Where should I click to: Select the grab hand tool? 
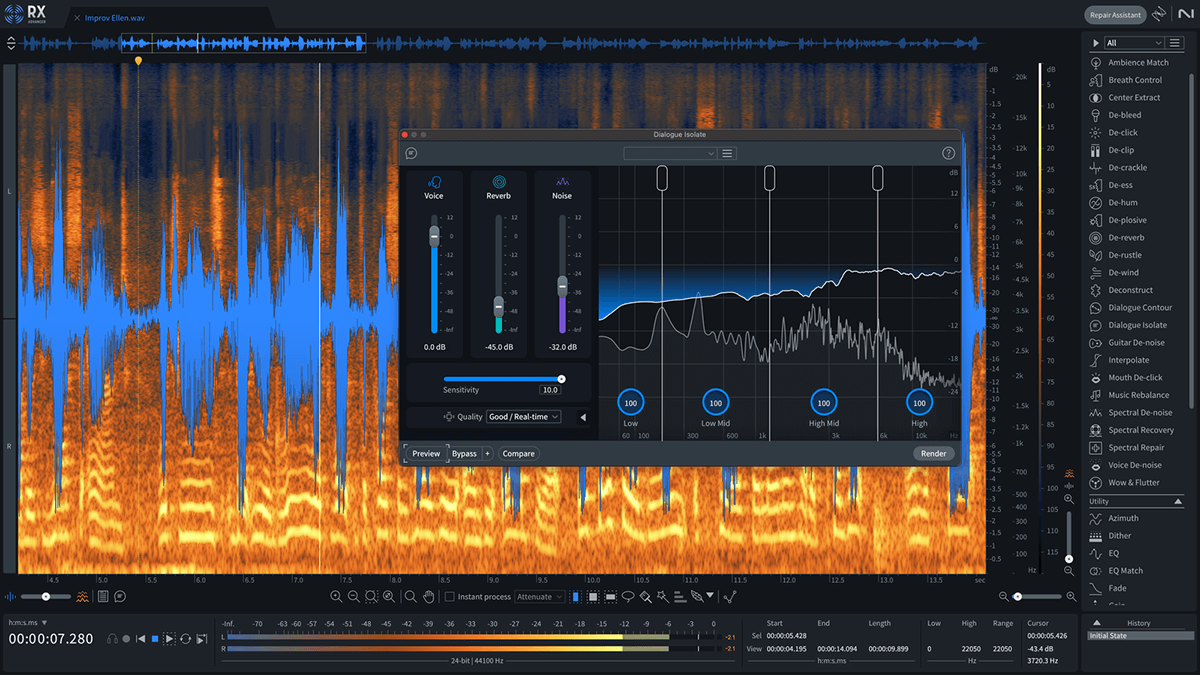click(428, 597)
